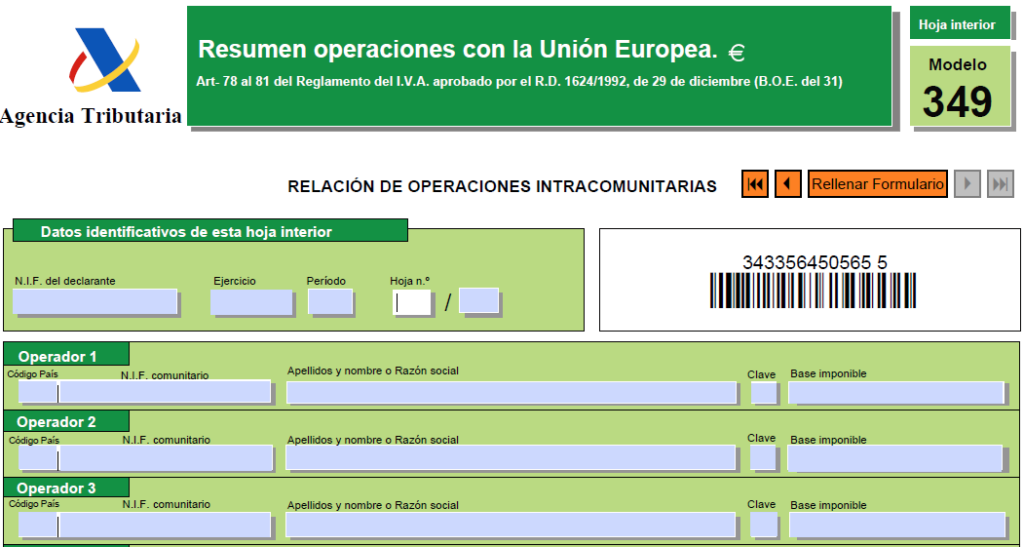Click the Hoja n.º first box

pyautogui.click(x=412, y=303)
